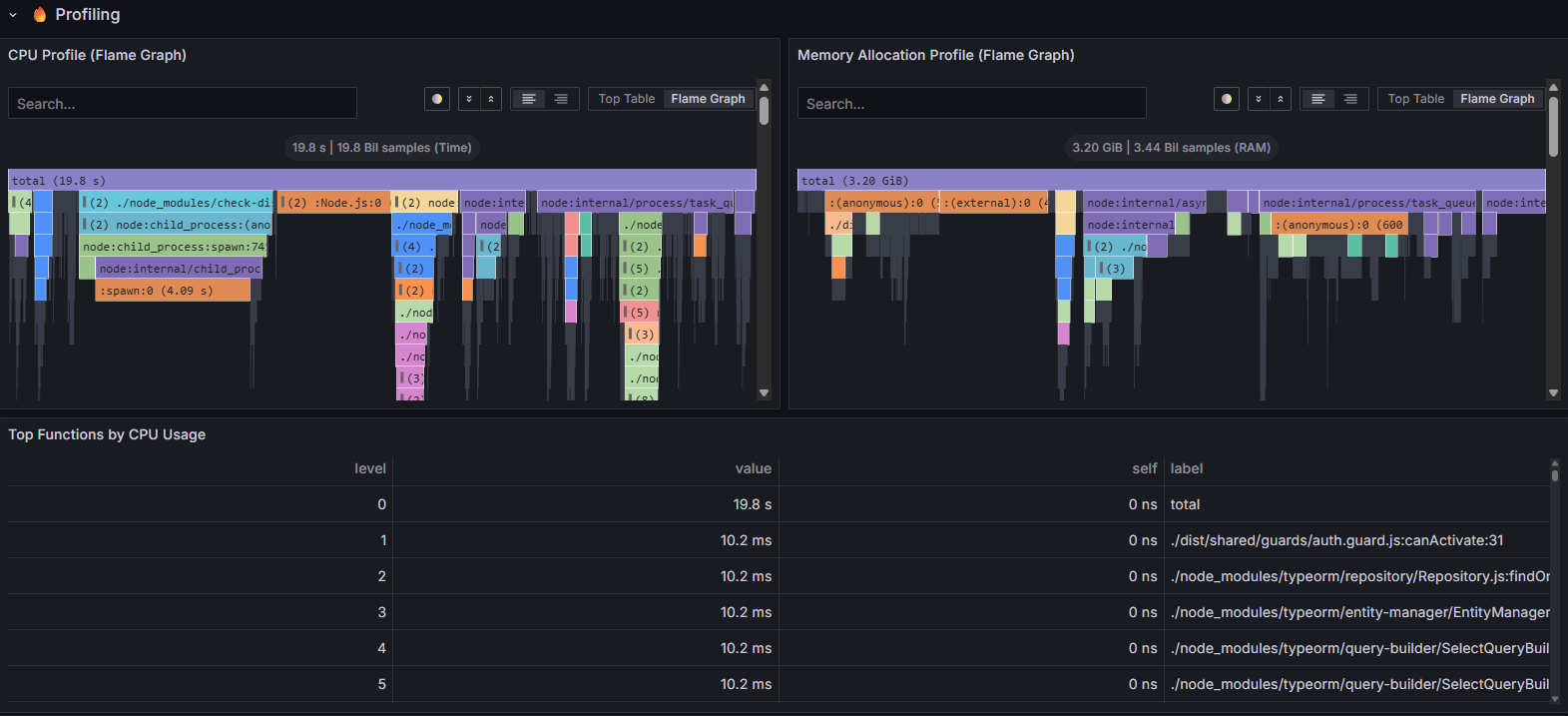The height and width of the screenshot is (716, 1568).
Task: Collapse all groups in the memory flame graph
Action: [1281, 99]
